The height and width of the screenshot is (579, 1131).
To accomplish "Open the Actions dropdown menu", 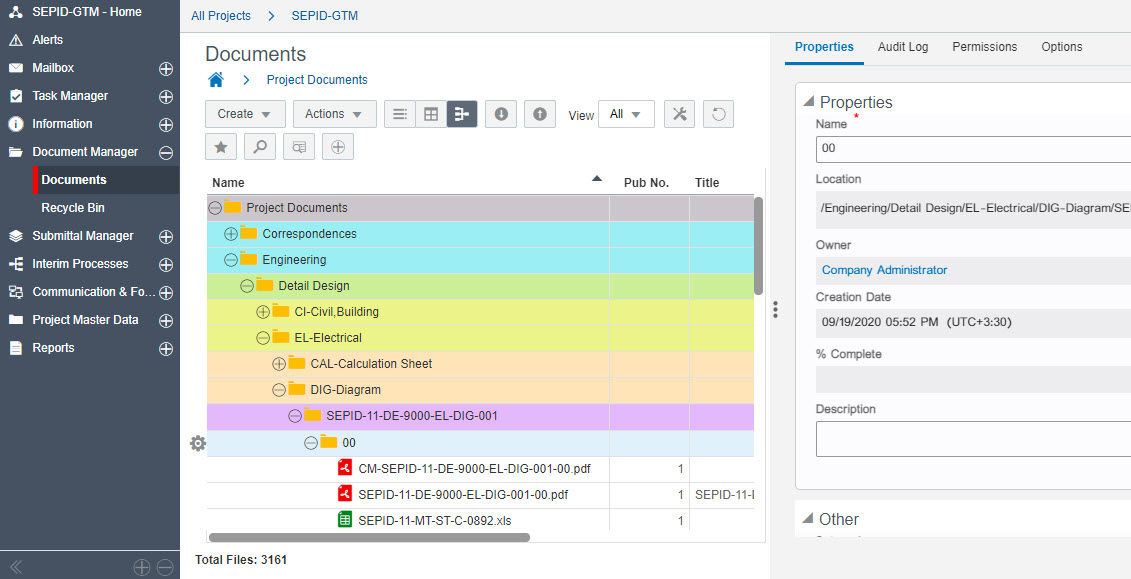I will click(334, 114).
